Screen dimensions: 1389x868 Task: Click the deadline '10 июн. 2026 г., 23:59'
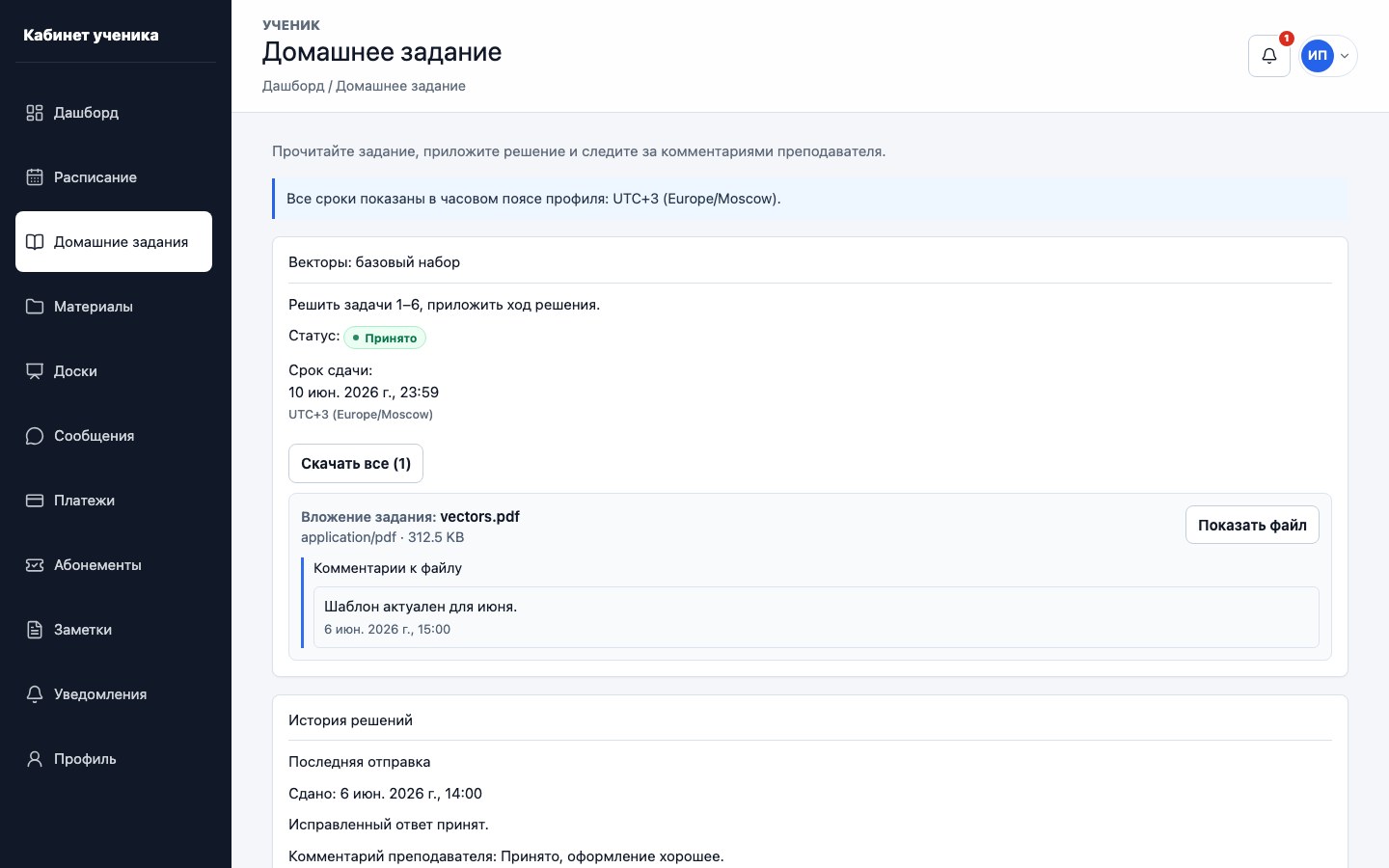(x=364, y=393)
